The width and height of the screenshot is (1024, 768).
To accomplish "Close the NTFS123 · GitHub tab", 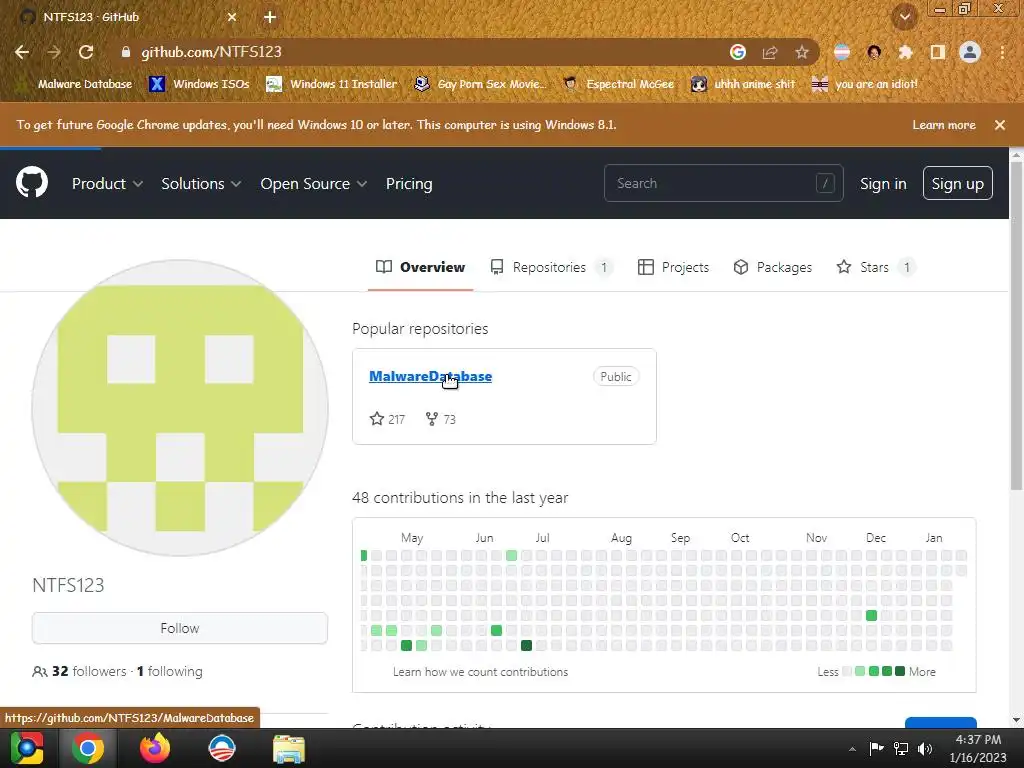I will tap(232, 17).
